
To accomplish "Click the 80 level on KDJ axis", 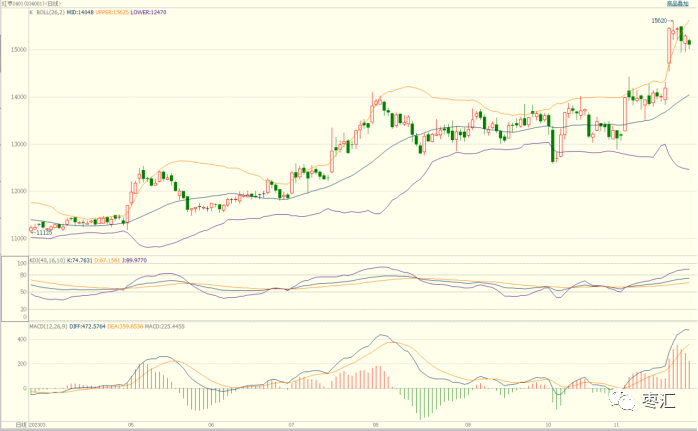I will tap(24, 275).
